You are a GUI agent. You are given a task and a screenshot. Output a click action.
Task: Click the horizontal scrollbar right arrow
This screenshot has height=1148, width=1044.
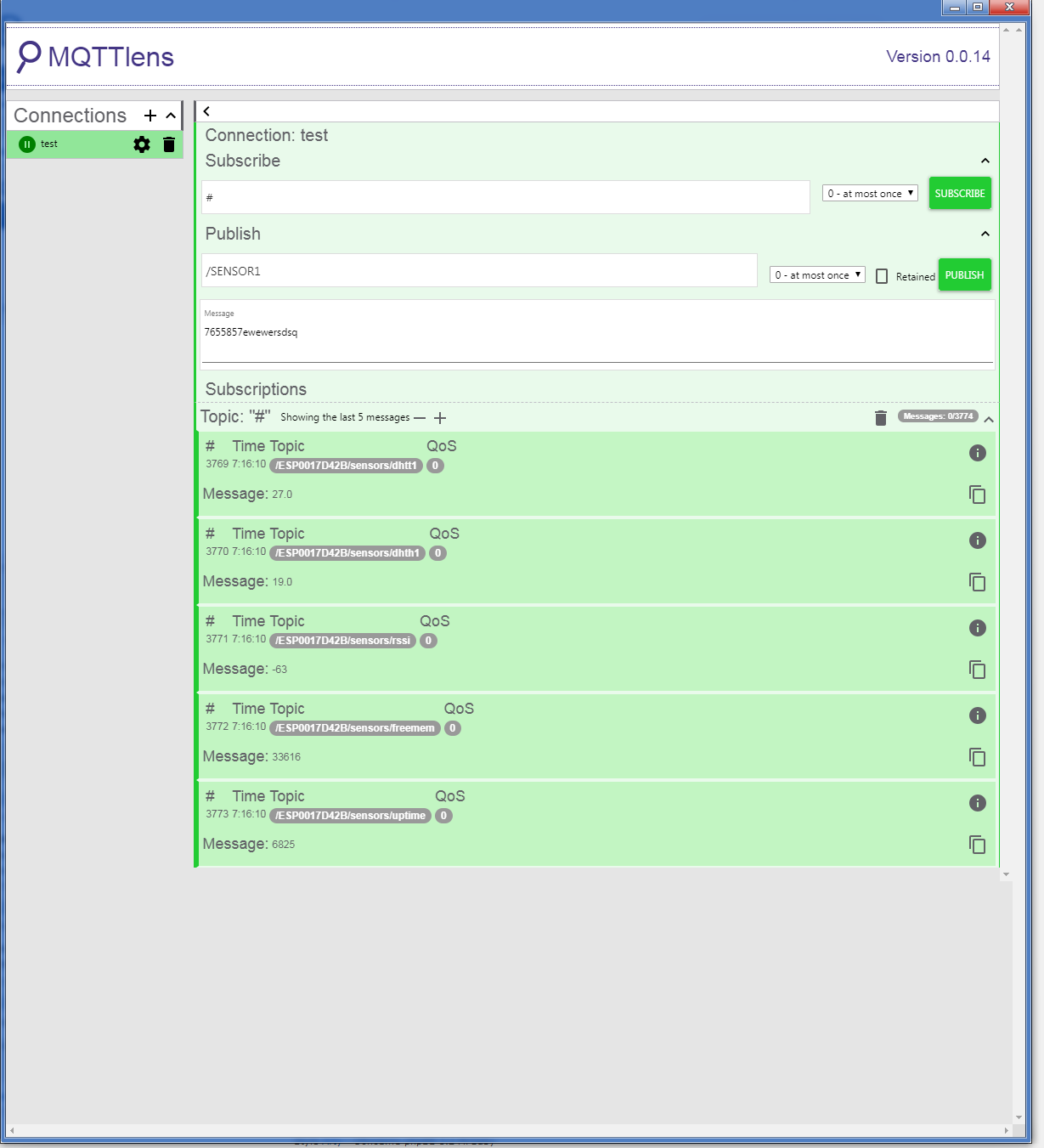click(1007, 1130)
